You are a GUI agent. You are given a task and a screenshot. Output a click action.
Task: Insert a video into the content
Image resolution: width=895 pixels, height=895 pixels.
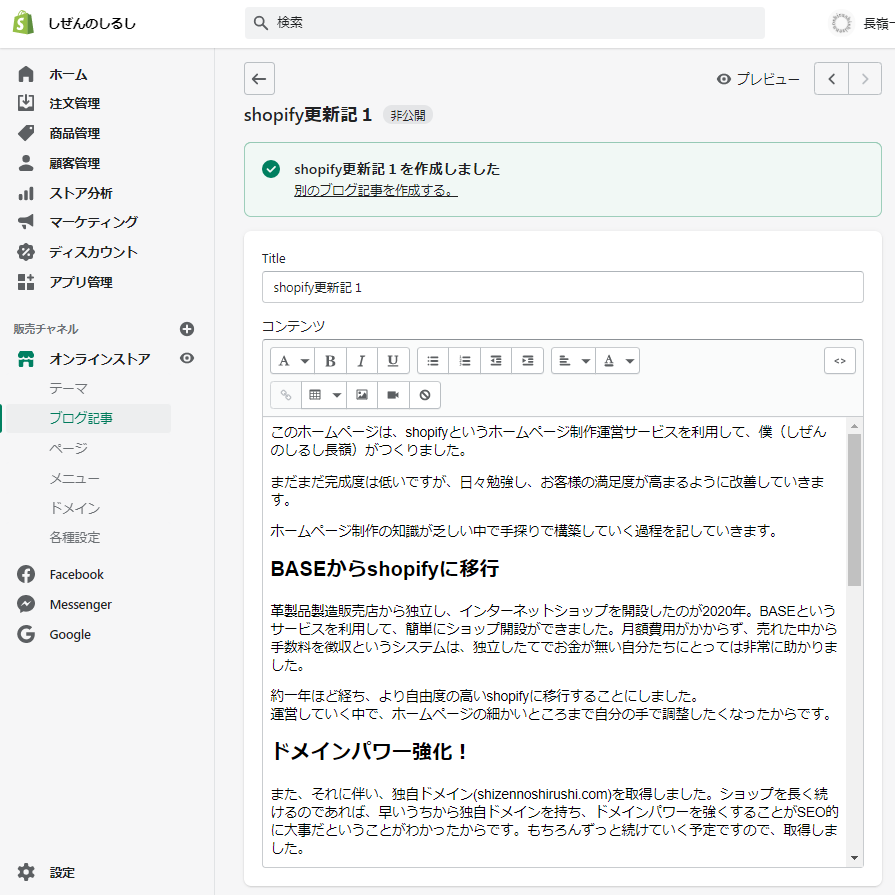[393, 395]
